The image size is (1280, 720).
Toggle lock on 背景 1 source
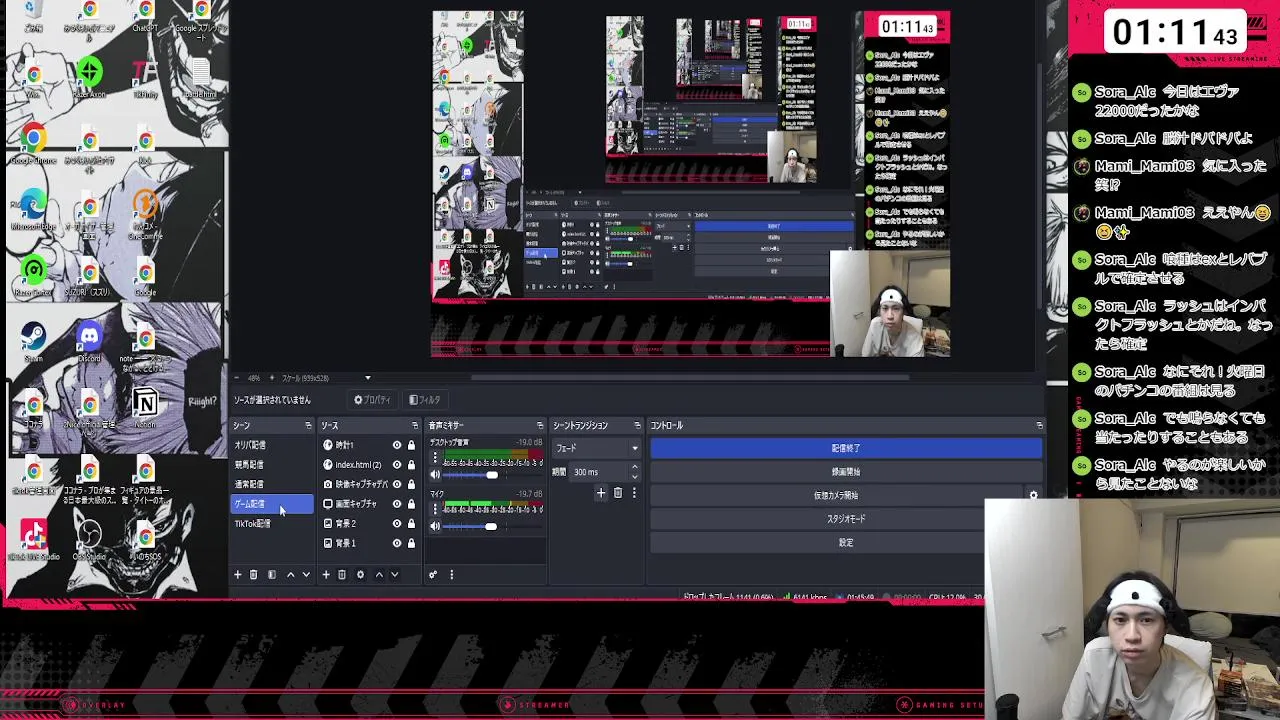411,543
